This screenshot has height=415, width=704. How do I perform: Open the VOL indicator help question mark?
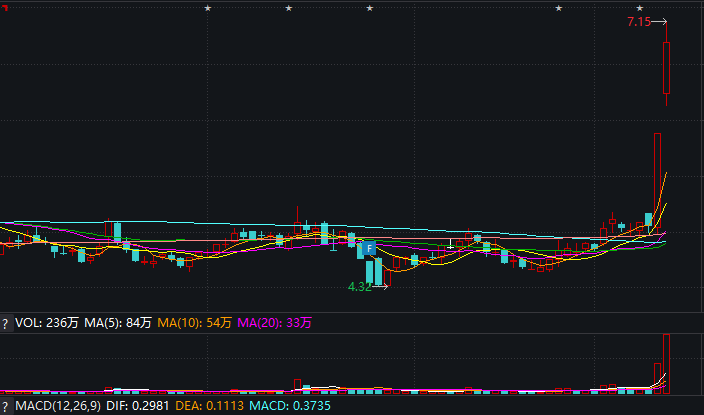(5, 323)
